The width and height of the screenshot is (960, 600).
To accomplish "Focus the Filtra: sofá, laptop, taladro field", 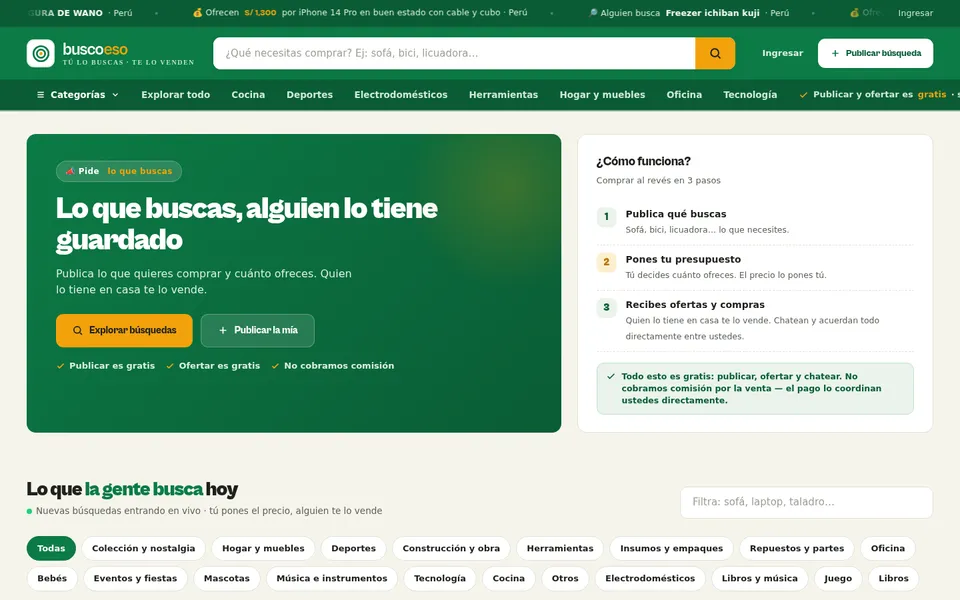I will coord(806,502).
